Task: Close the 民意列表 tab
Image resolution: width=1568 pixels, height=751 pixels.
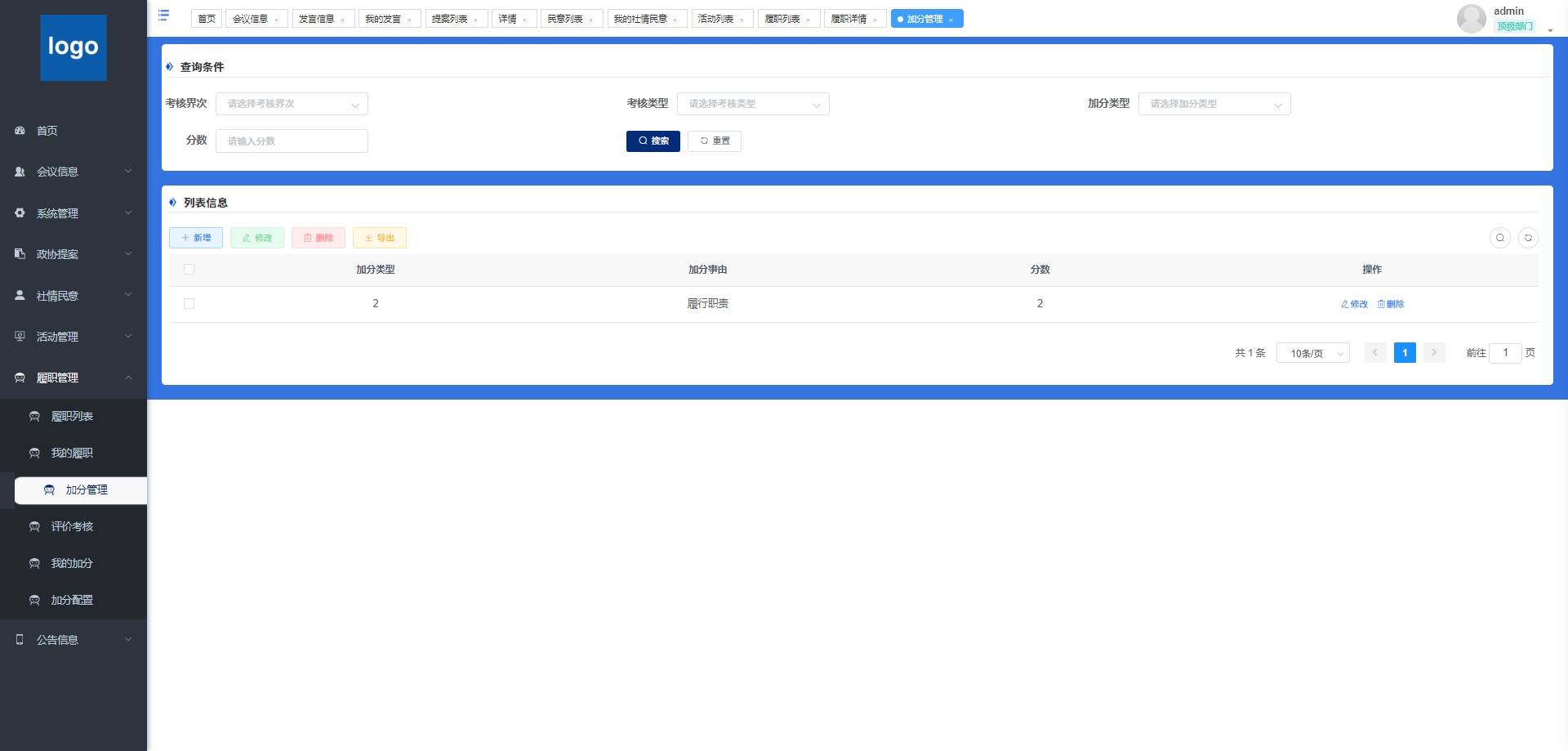Action: (591, 20)
